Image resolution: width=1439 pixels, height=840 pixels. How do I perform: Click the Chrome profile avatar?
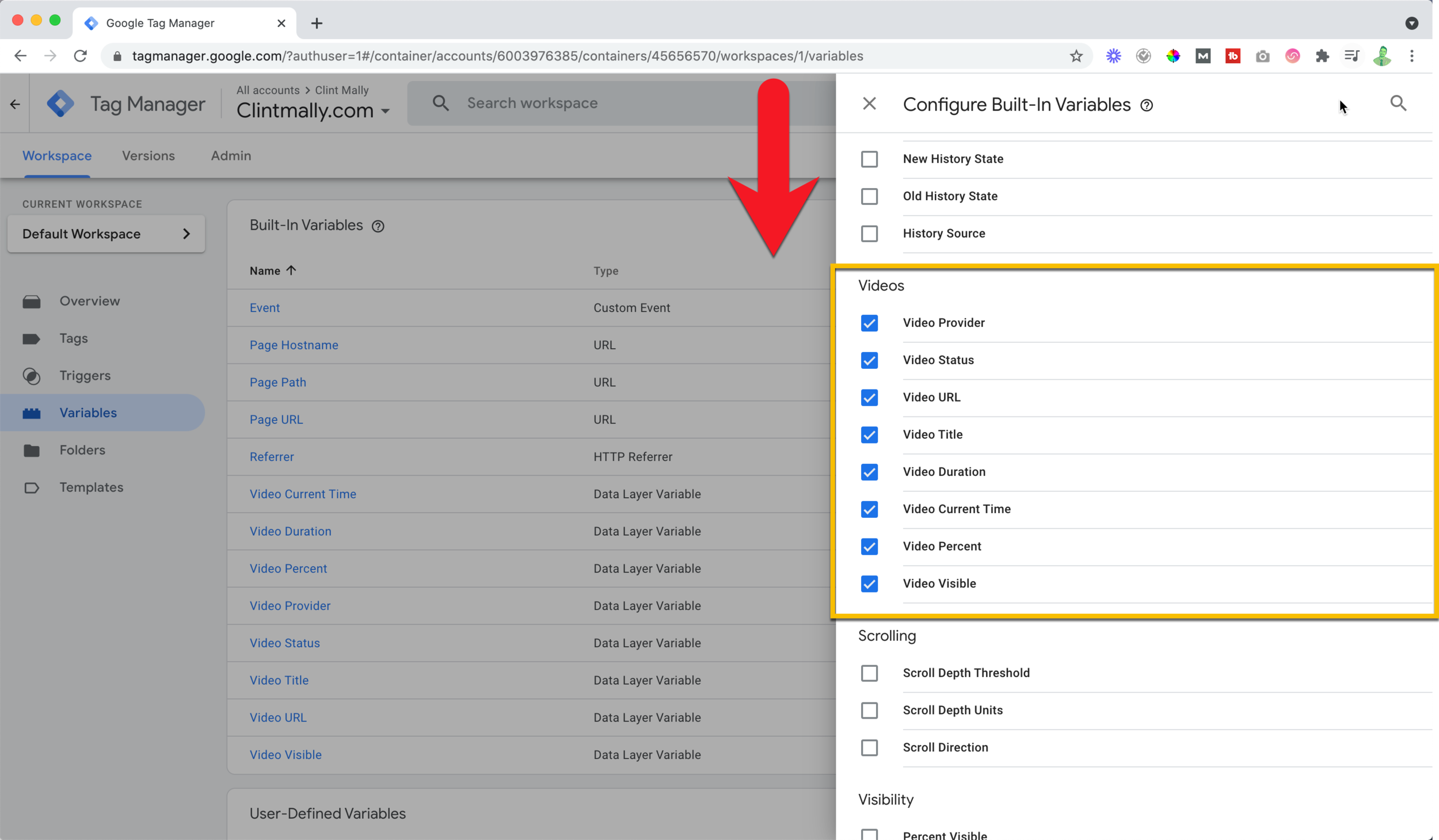click(x=1382, y=56)
